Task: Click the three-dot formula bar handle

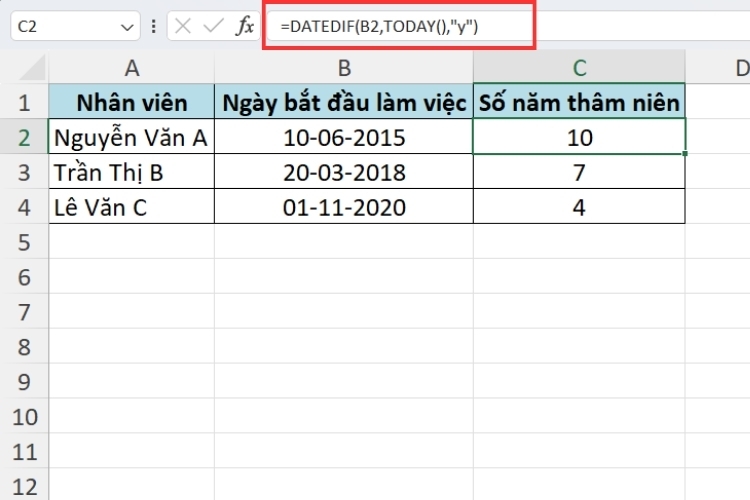Action: [x=154, y=26]
